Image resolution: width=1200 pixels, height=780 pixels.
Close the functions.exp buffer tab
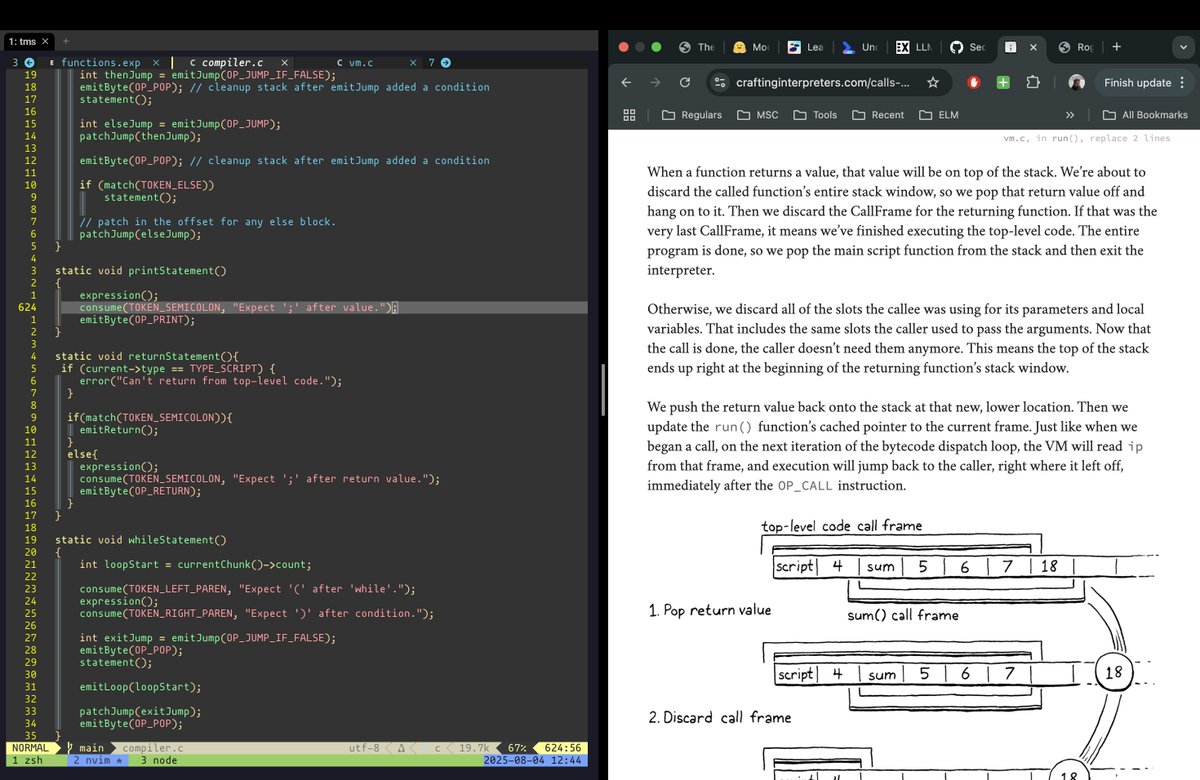[155, 63]
